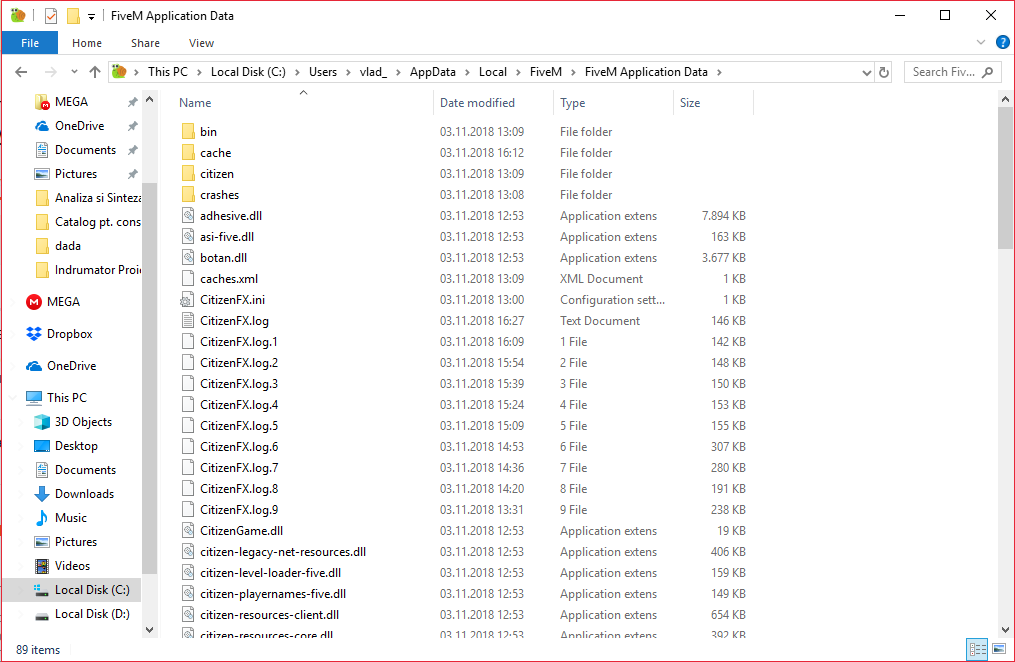Go up one folder level

[x=94, y=72]
